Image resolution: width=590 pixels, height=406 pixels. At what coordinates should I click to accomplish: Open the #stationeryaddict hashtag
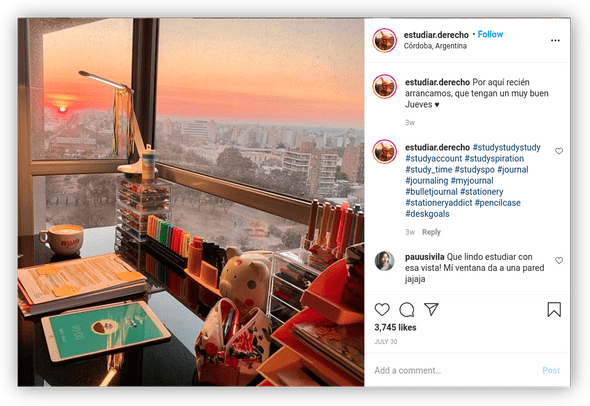pos(439,203)
